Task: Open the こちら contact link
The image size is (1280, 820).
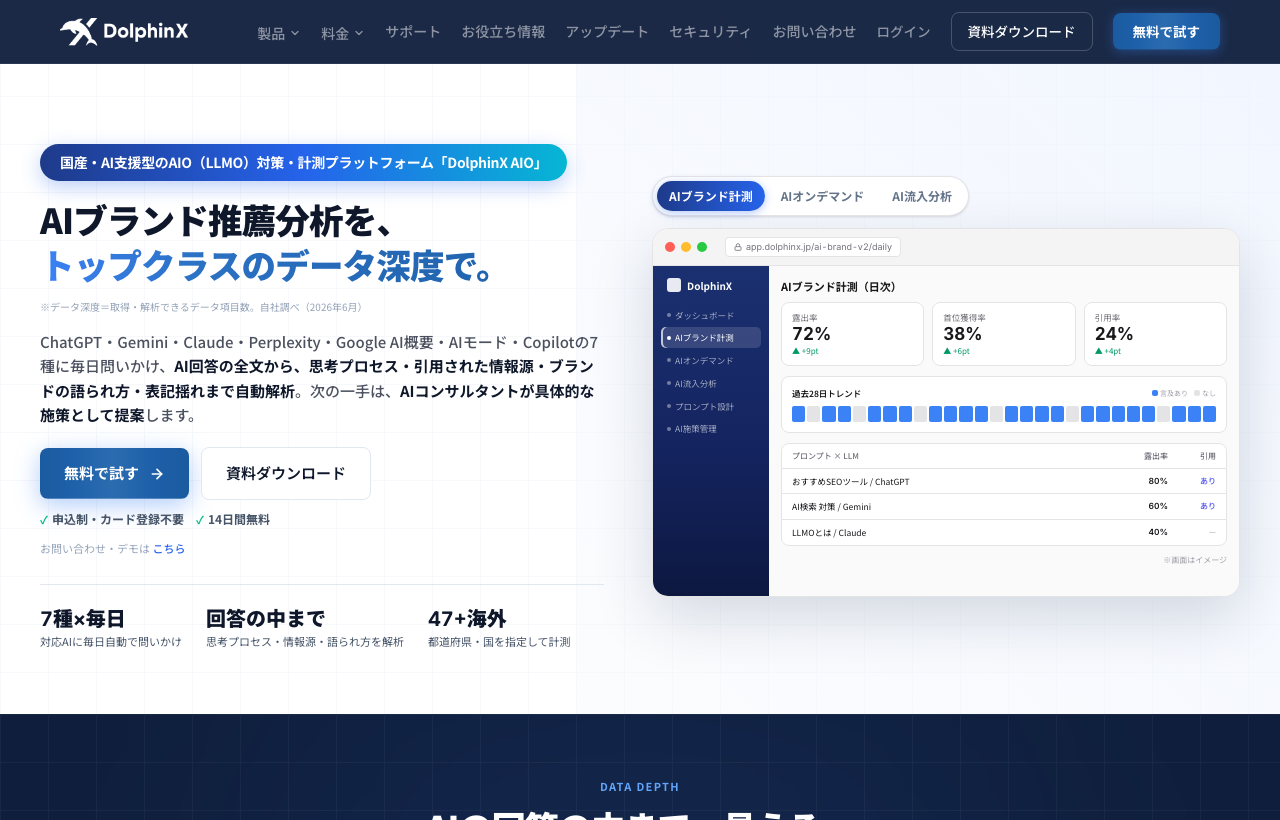Action: (169, 549)
